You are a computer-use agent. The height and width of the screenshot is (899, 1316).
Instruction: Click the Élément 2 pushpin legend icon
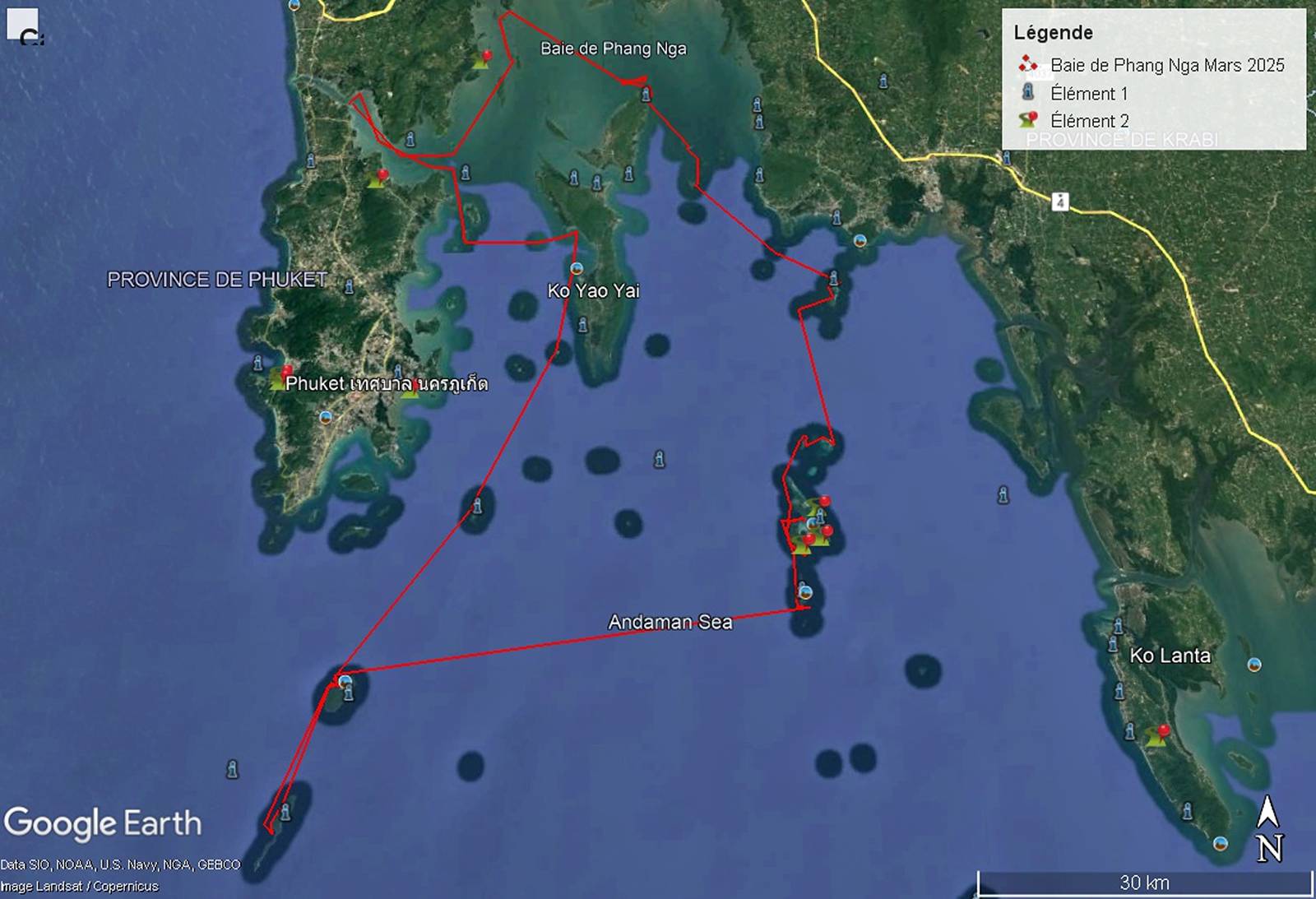(1028, 120)
